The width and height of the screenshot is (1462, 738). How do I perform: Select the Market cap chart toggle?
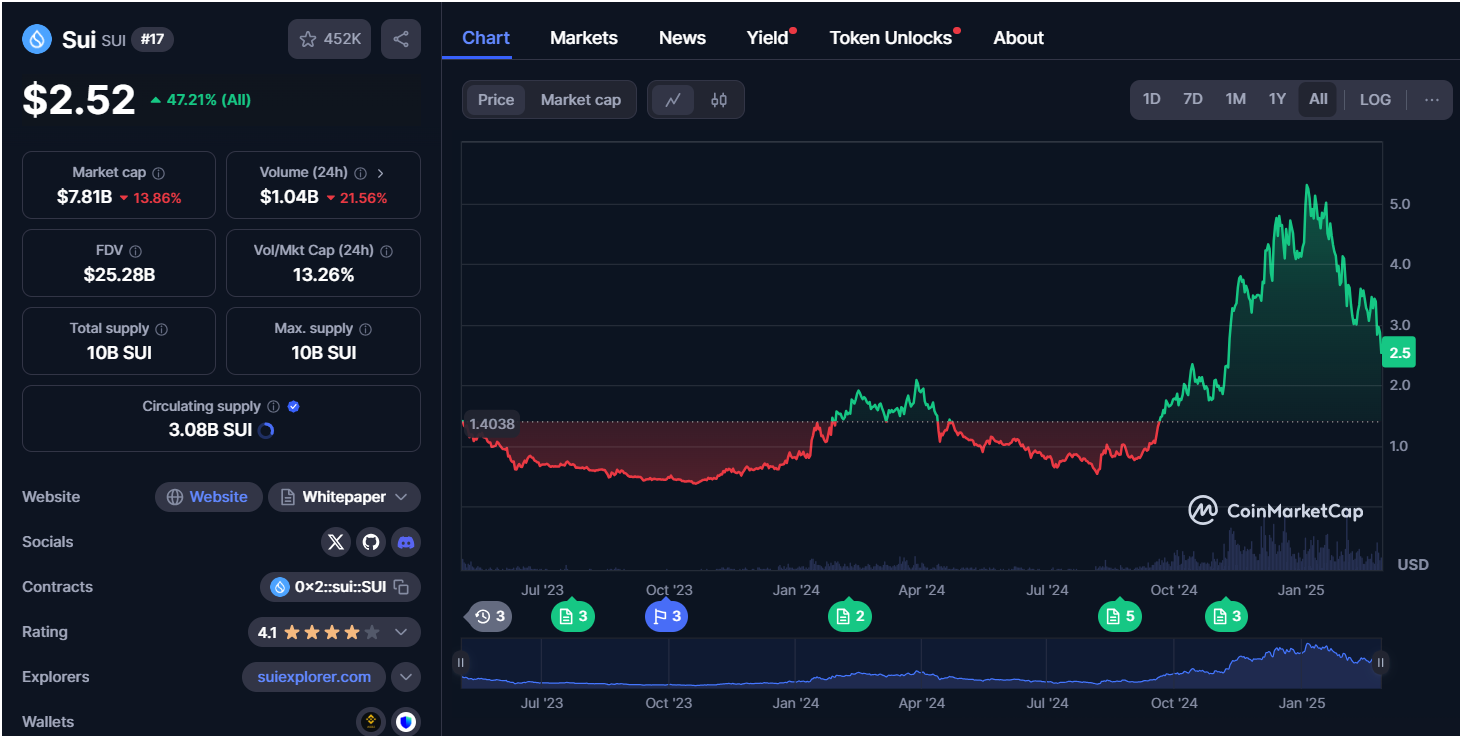click(581, 100)
